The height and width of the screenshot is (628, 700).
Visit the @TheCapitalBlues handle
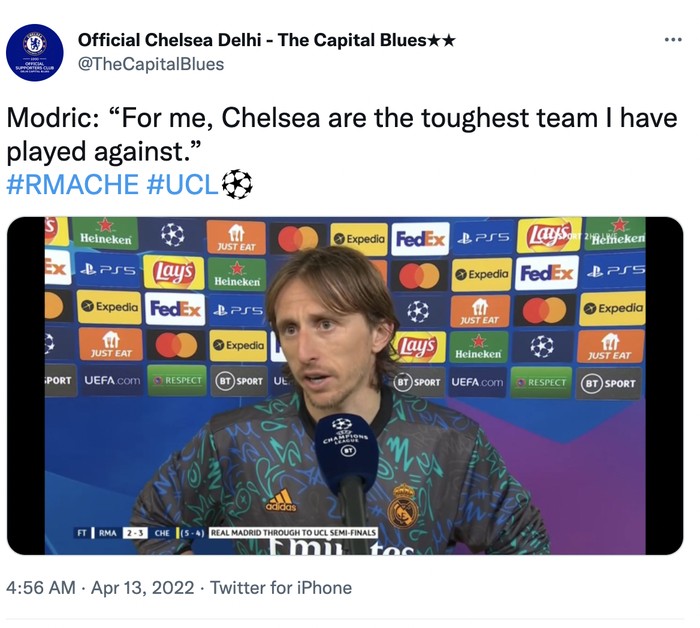pyautogui.click(x=150, y=64)
